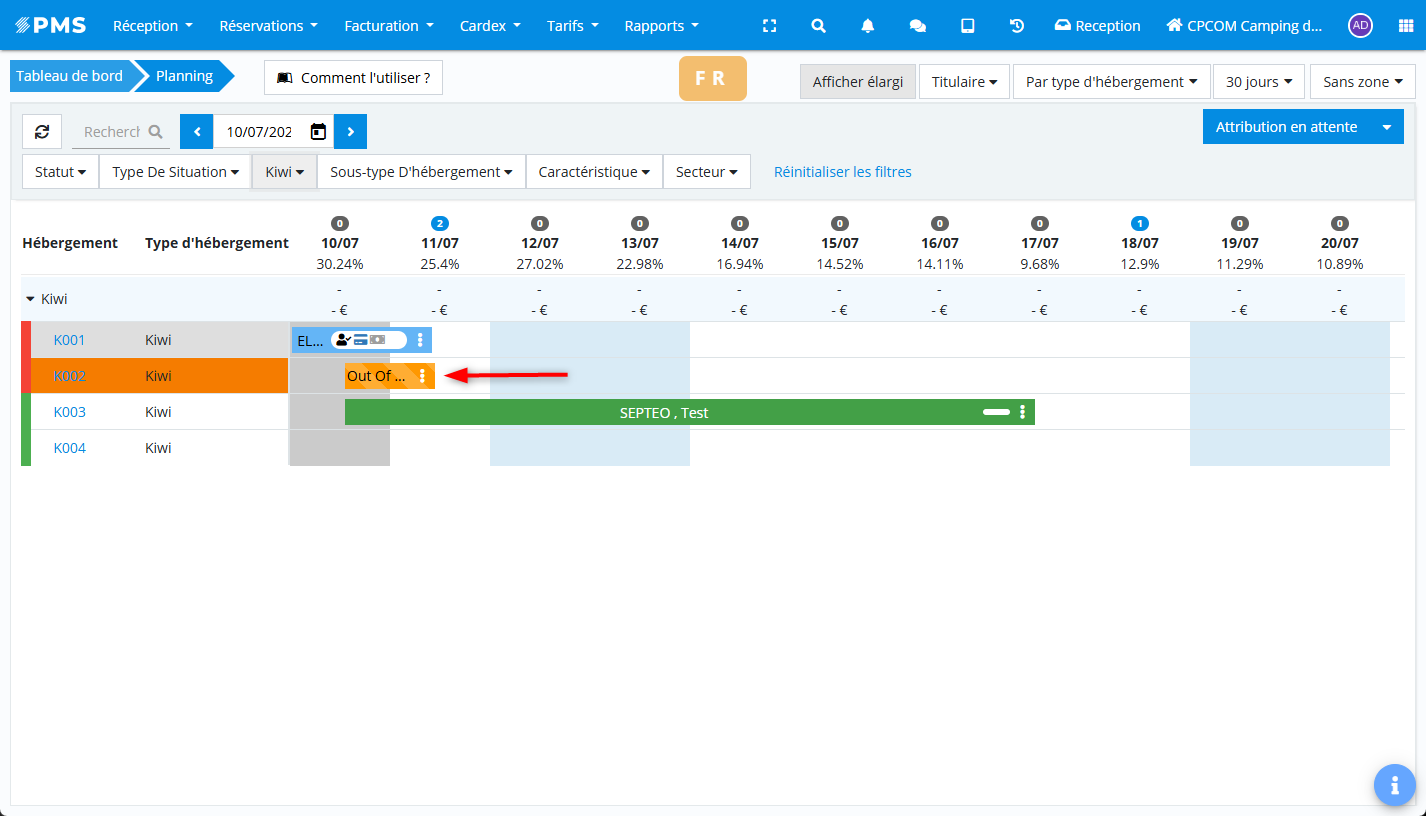Select the green SEPTEO, Test reservation bar

point(664,412)
